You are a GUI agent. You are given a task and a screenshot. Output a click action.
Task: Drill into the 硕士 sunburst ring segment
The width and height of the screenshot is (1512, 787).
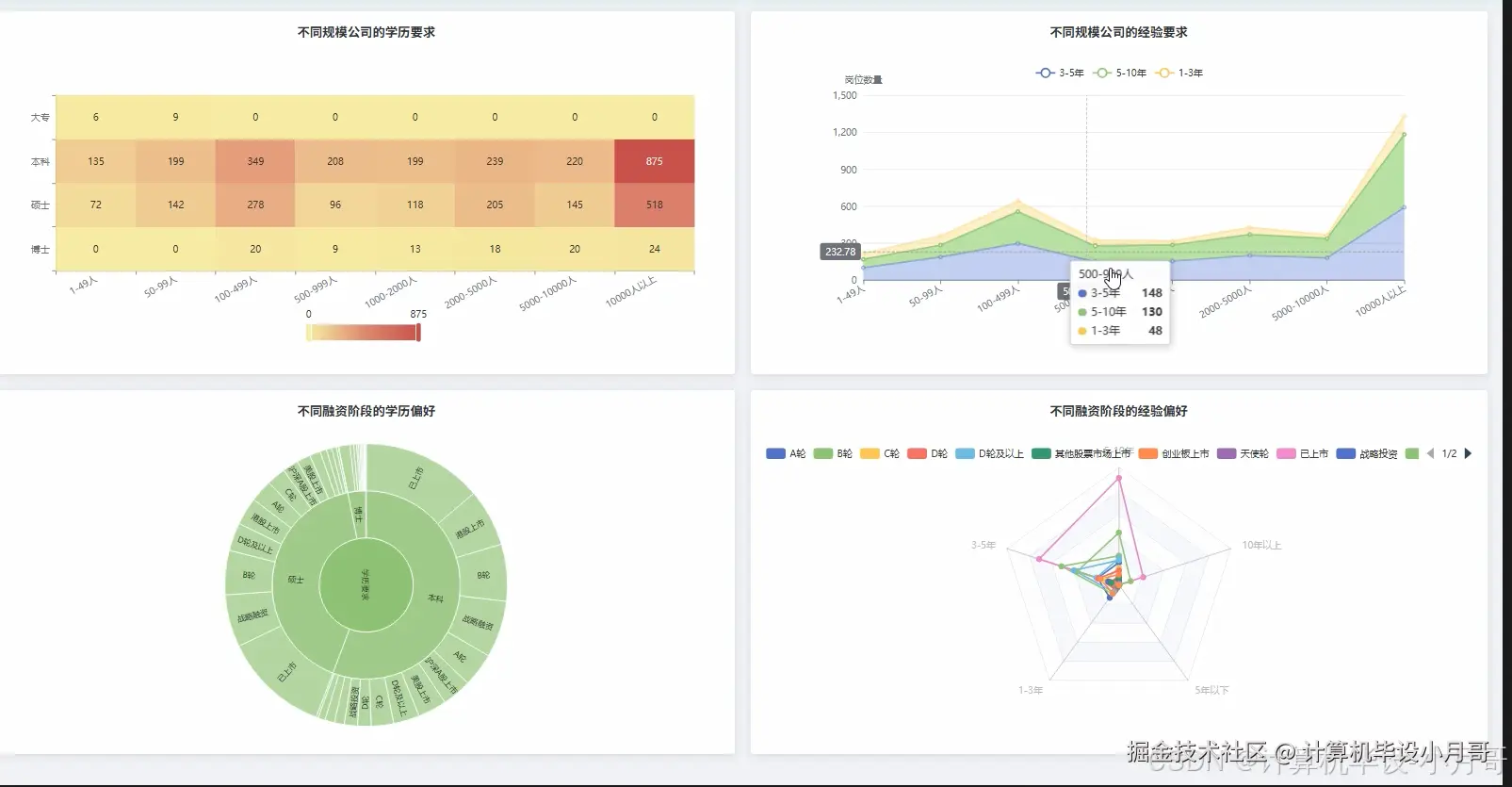click(296, 580)
